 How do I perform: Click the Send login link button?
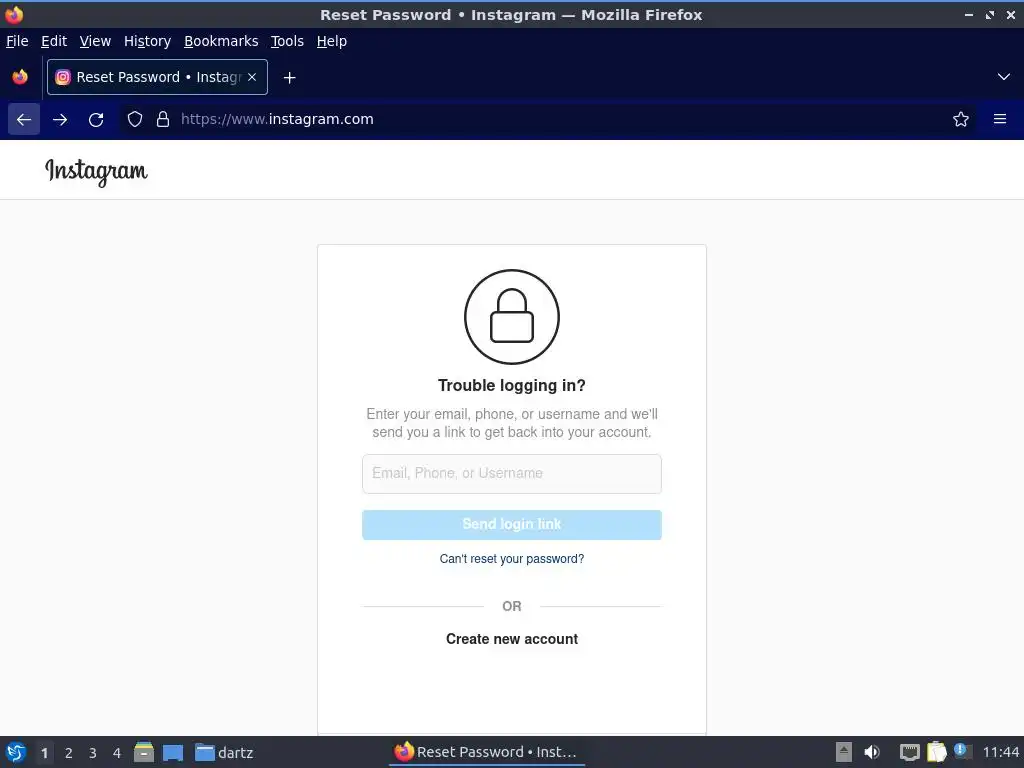pyautogui.click(x=511, y=524)
